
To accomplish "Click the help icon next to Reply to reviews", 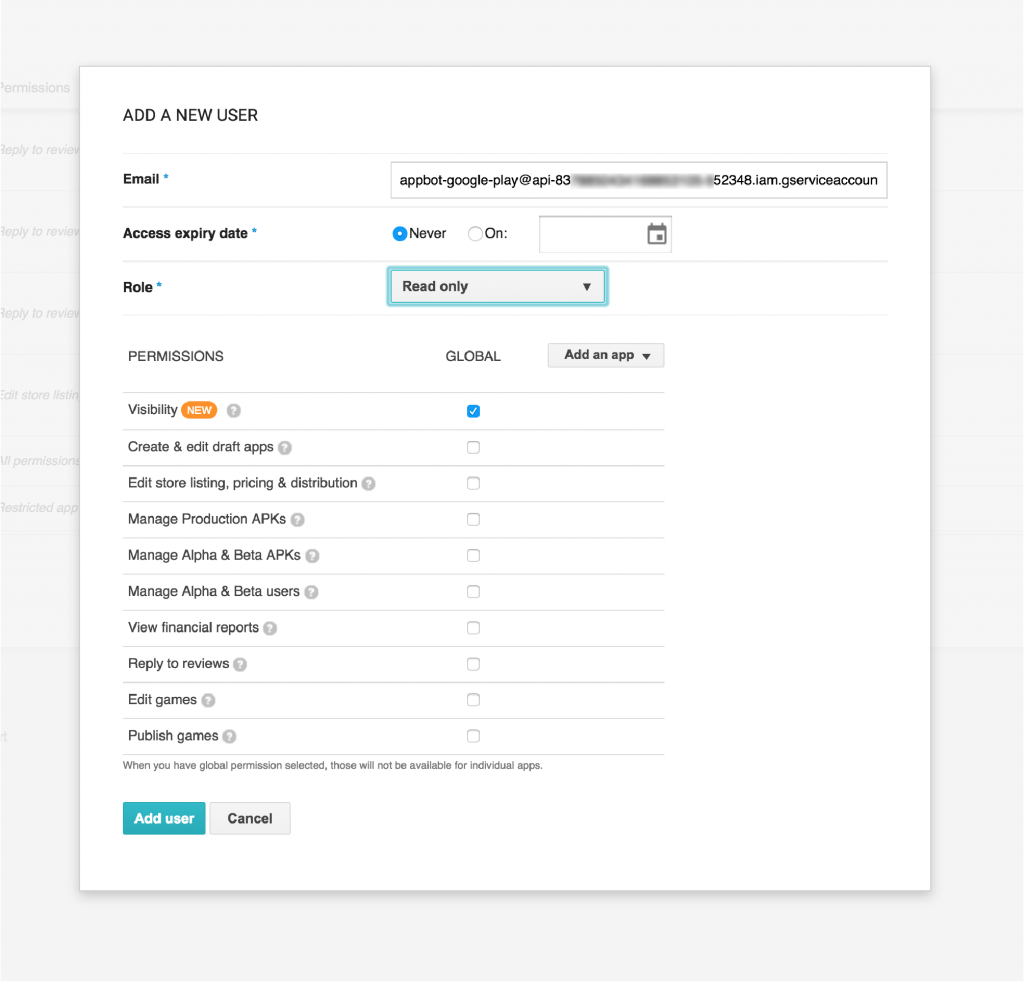I will click(x=240, y=663).
